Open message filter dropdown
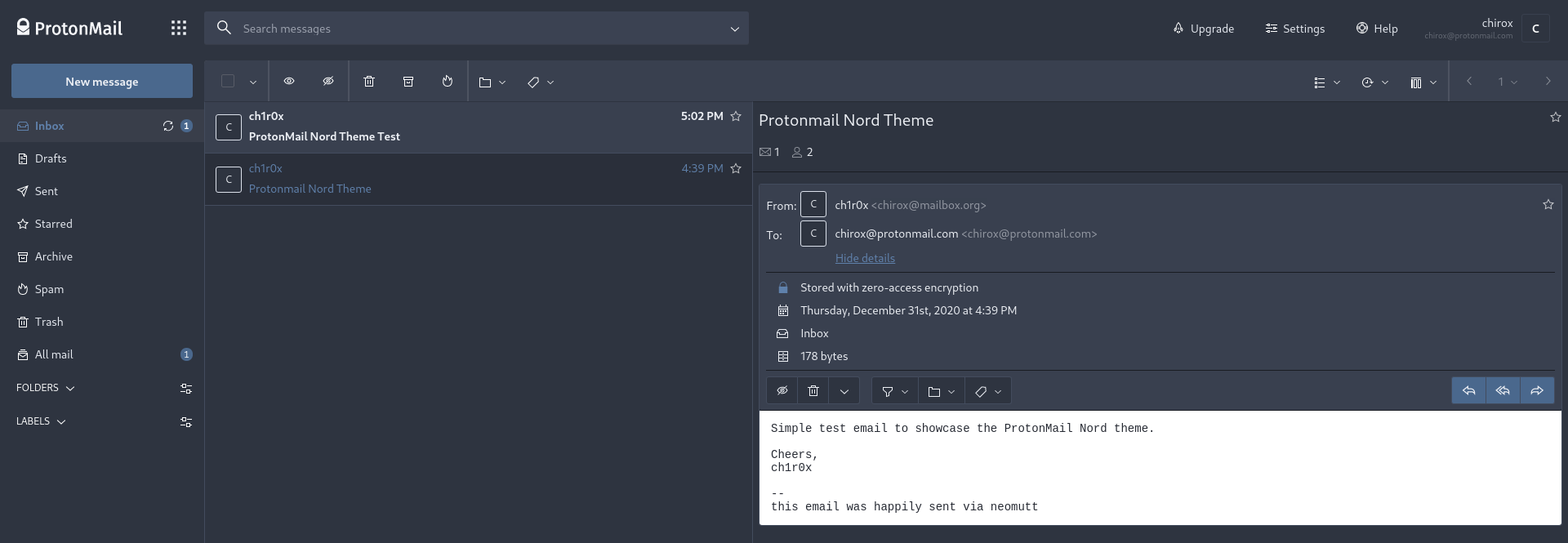Image resolution: width=1568 pixels, height=543 pixels. 895,391
